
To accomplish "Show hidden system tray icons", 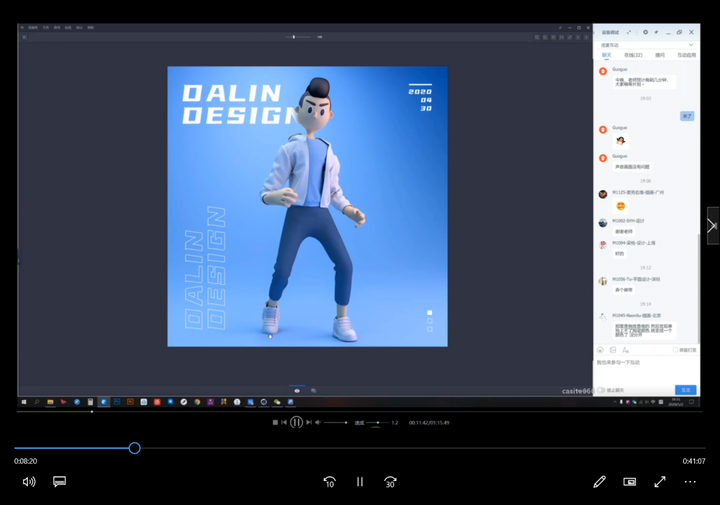I will pos(615,402).
